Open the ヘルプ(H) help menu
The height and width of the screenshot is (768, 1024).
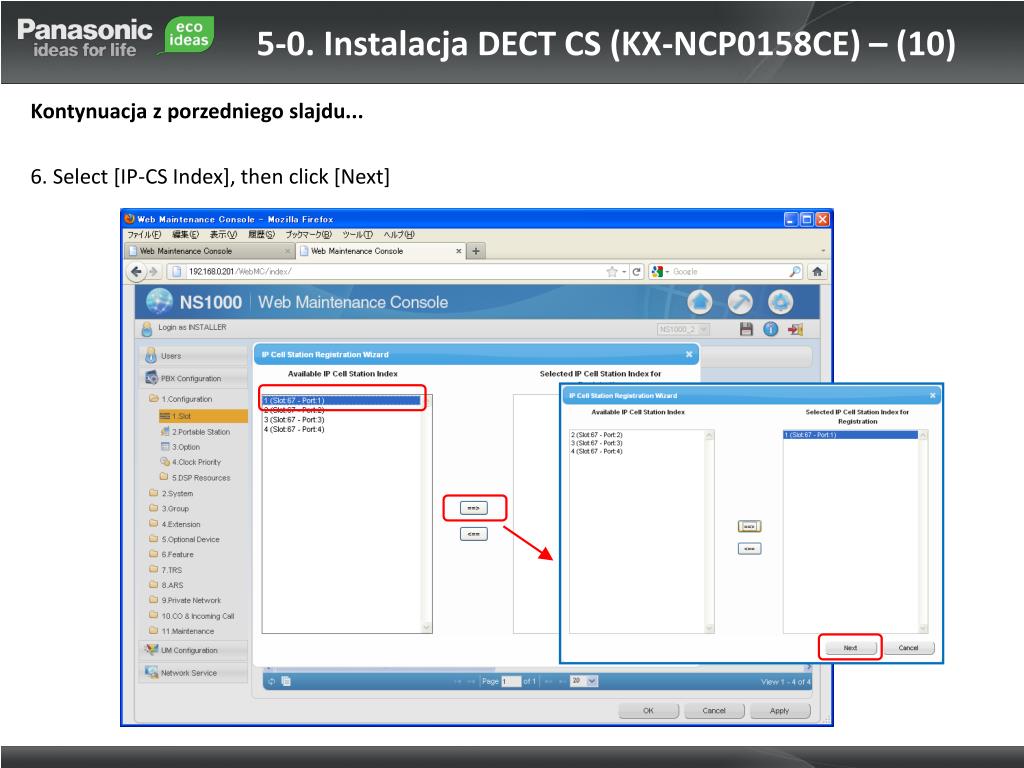(x=398, y=234)
